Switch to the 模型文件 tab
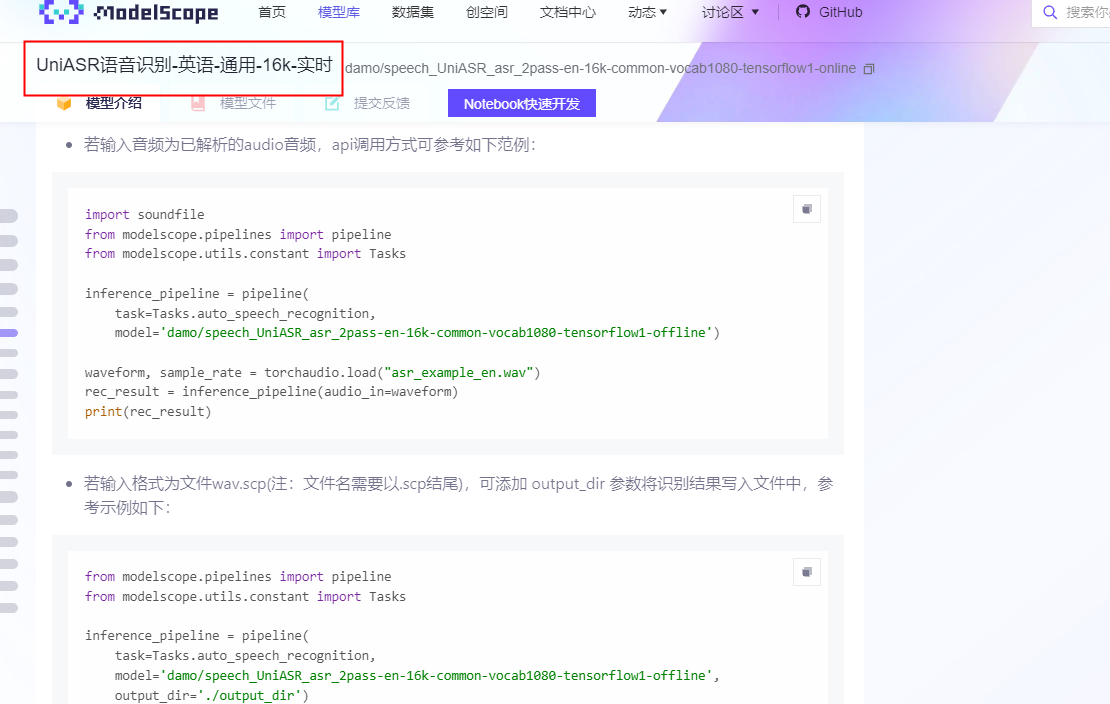 pos(234,103)
